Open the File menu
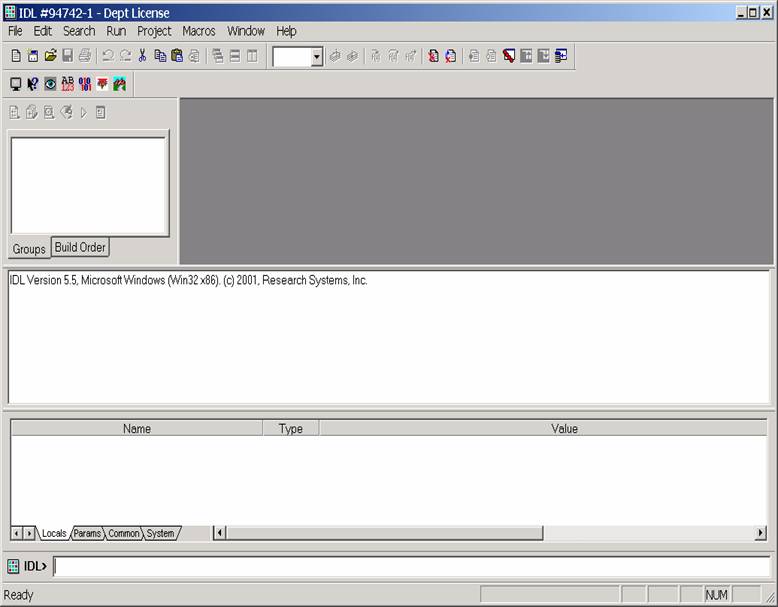The height and width of the screenshot is (607, 778). 15,31
